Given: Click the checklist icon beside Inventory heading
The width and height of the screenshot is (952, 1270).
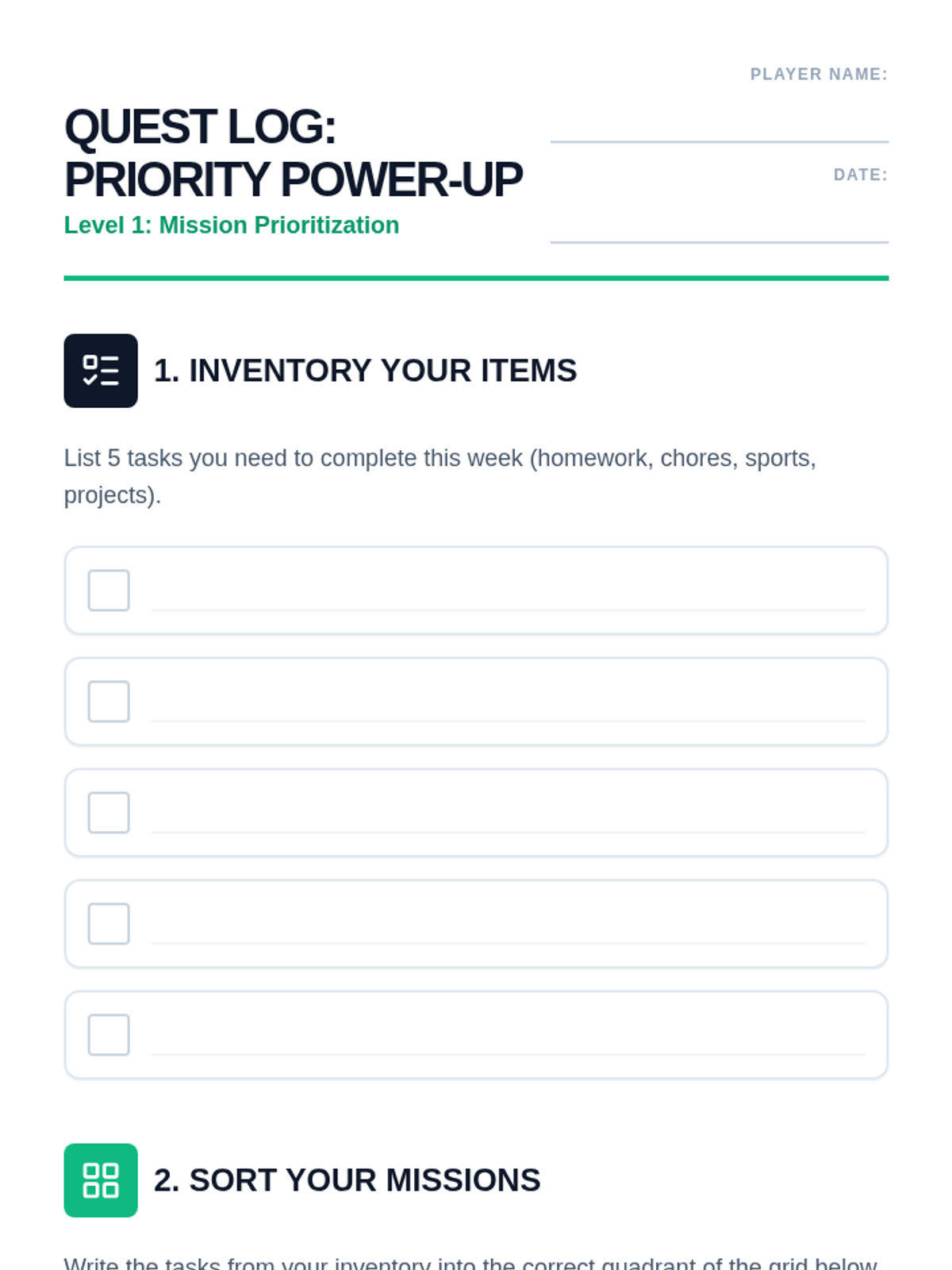Looking at the screenshot, I should pyautogui.click(x=101, y=371).
